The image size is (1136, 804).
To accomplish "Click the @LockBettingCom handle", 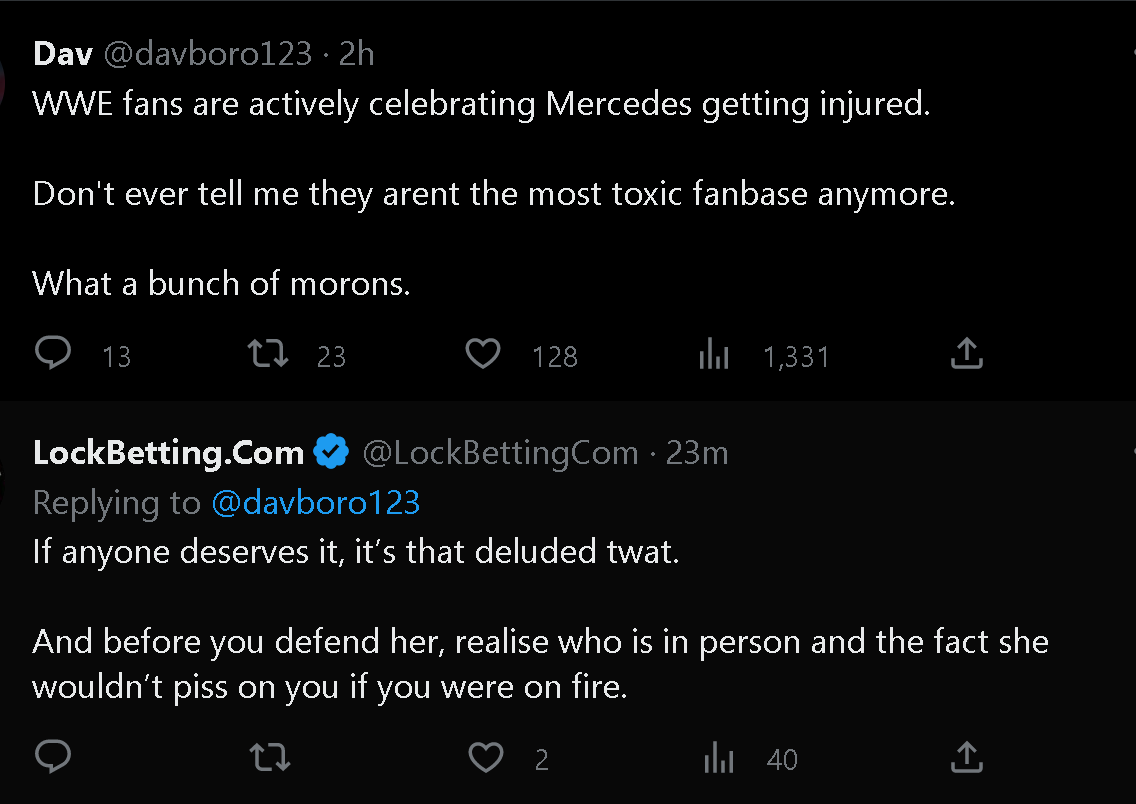I will pos(500,453).
